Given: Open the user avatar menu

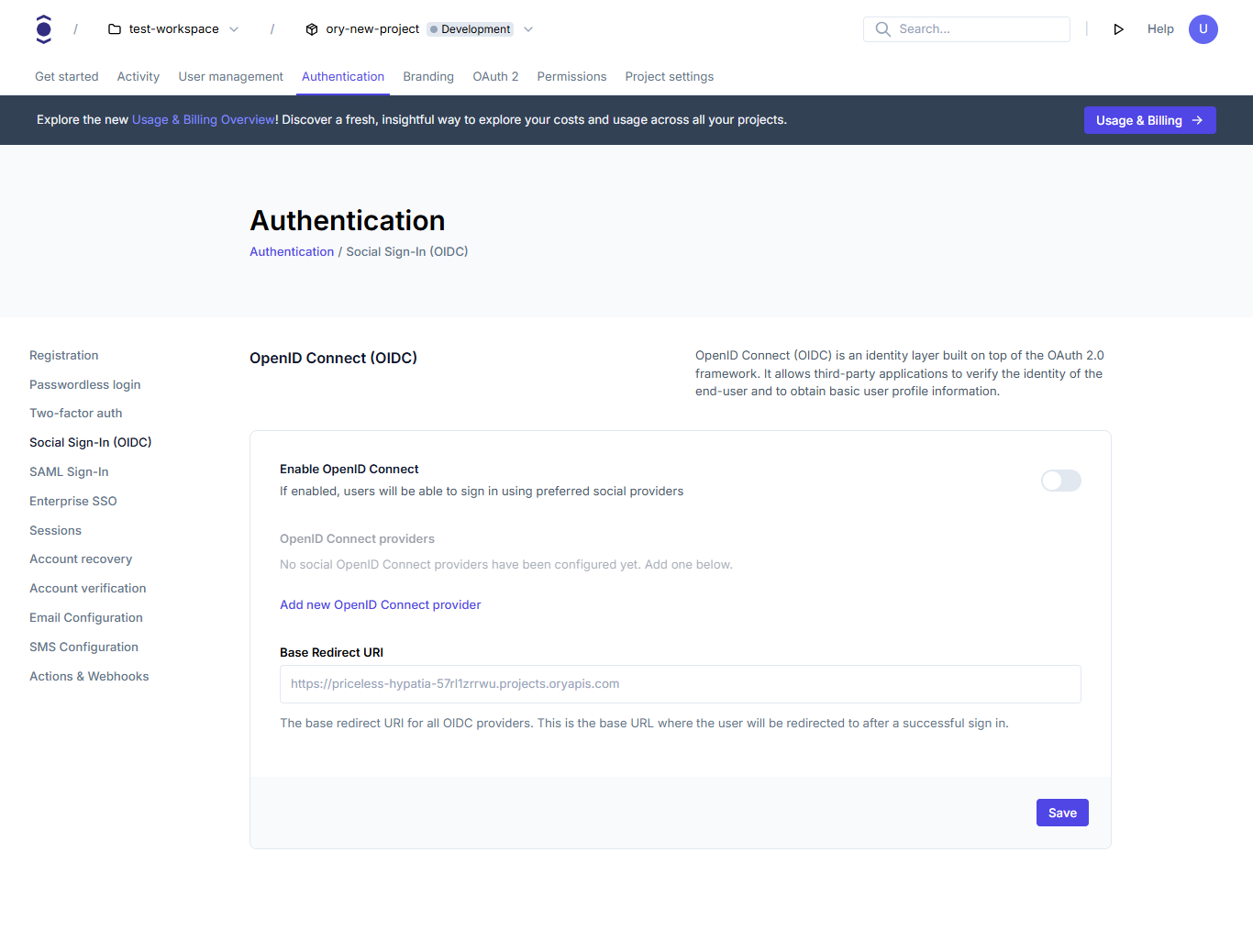Looking at the screenshot, I should point(1203,28).
